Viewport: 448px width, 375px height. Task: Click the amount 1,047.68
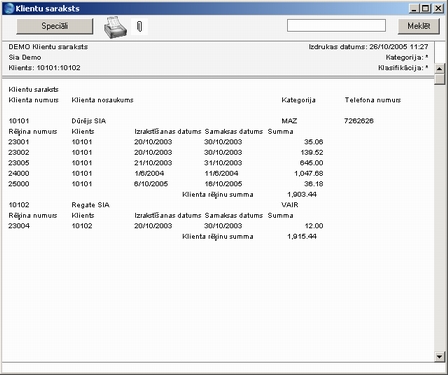309,174
